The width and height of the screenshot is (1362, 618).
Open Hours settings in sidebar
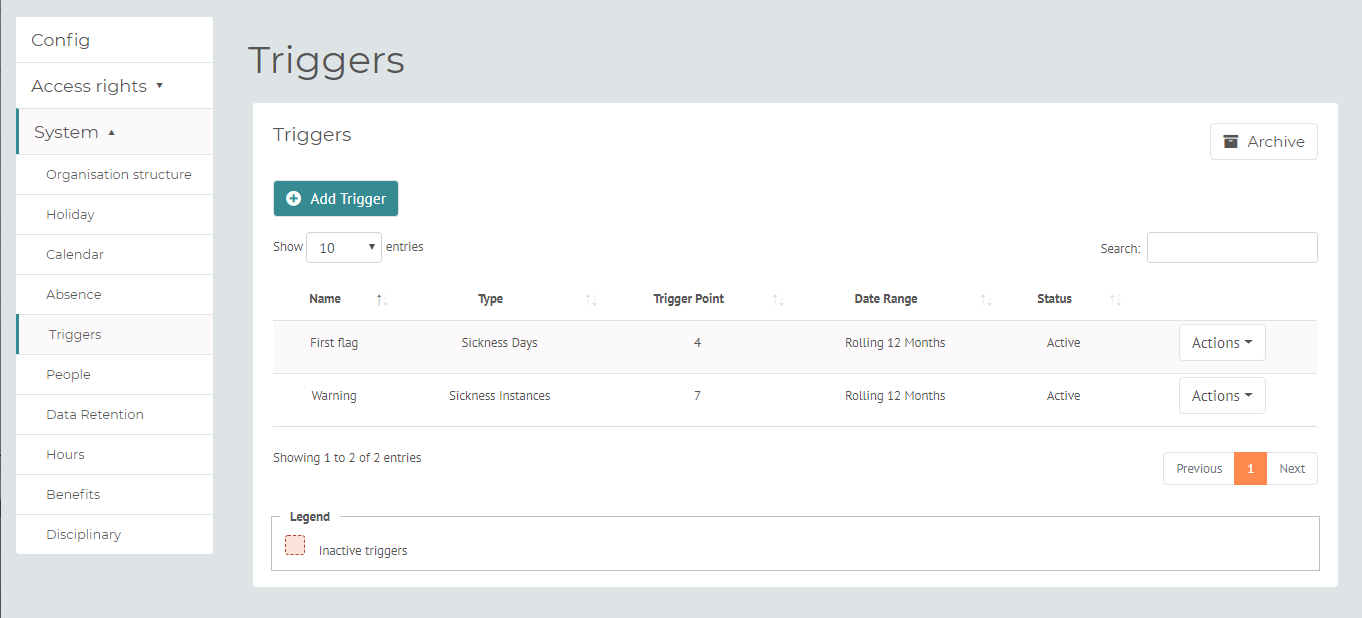[x=114, y=454]
